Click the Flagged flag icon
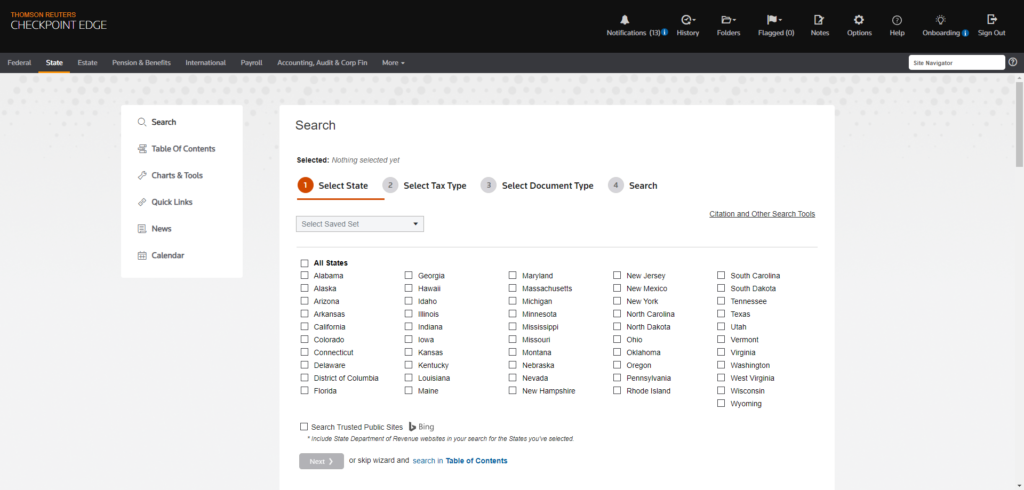The image size is (1024, 490). 772,19
